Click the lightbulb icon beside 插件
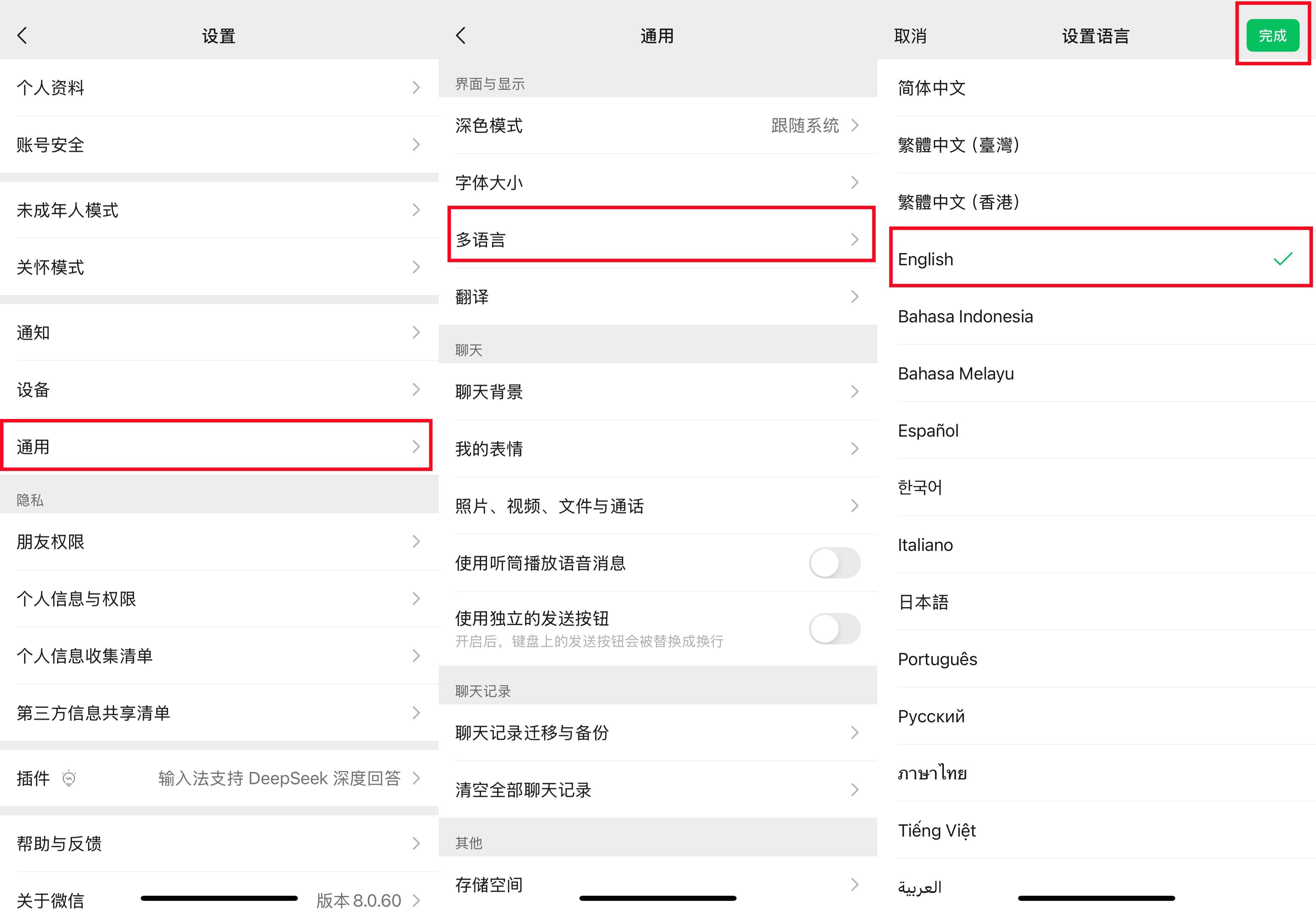 (x=68, y=778)
